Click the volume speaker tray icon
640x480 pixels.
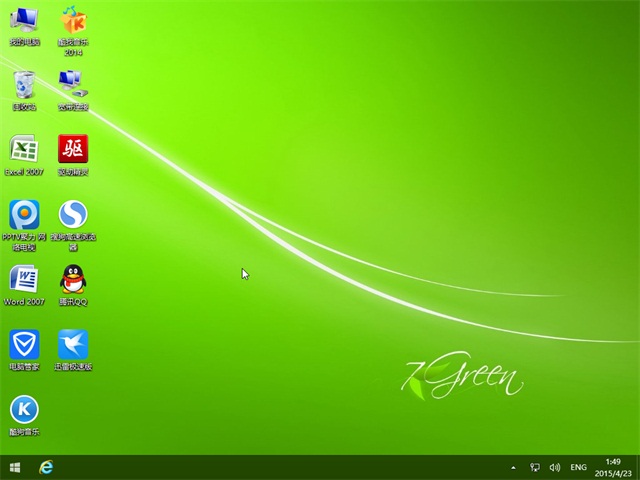pos(555,467)
